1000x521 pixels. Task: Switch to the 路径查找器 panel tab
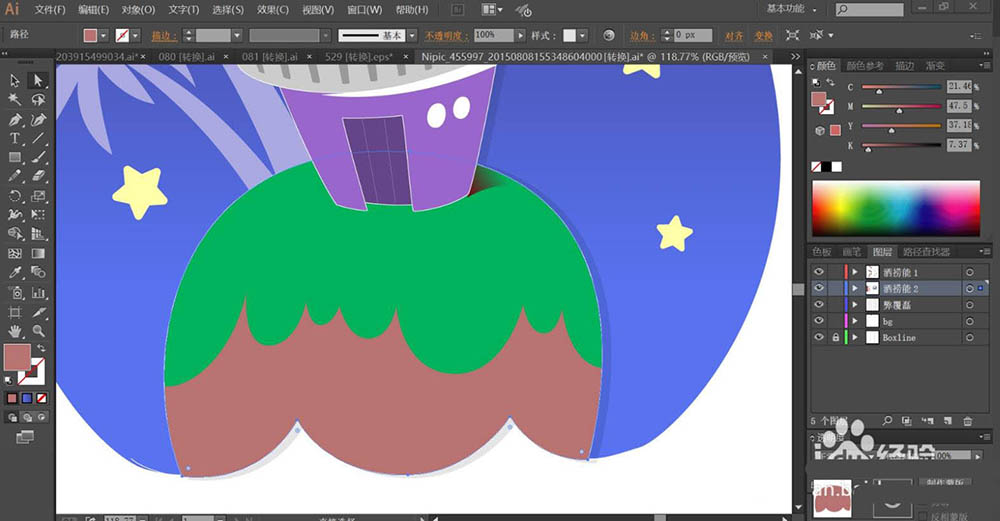[926, 253]
